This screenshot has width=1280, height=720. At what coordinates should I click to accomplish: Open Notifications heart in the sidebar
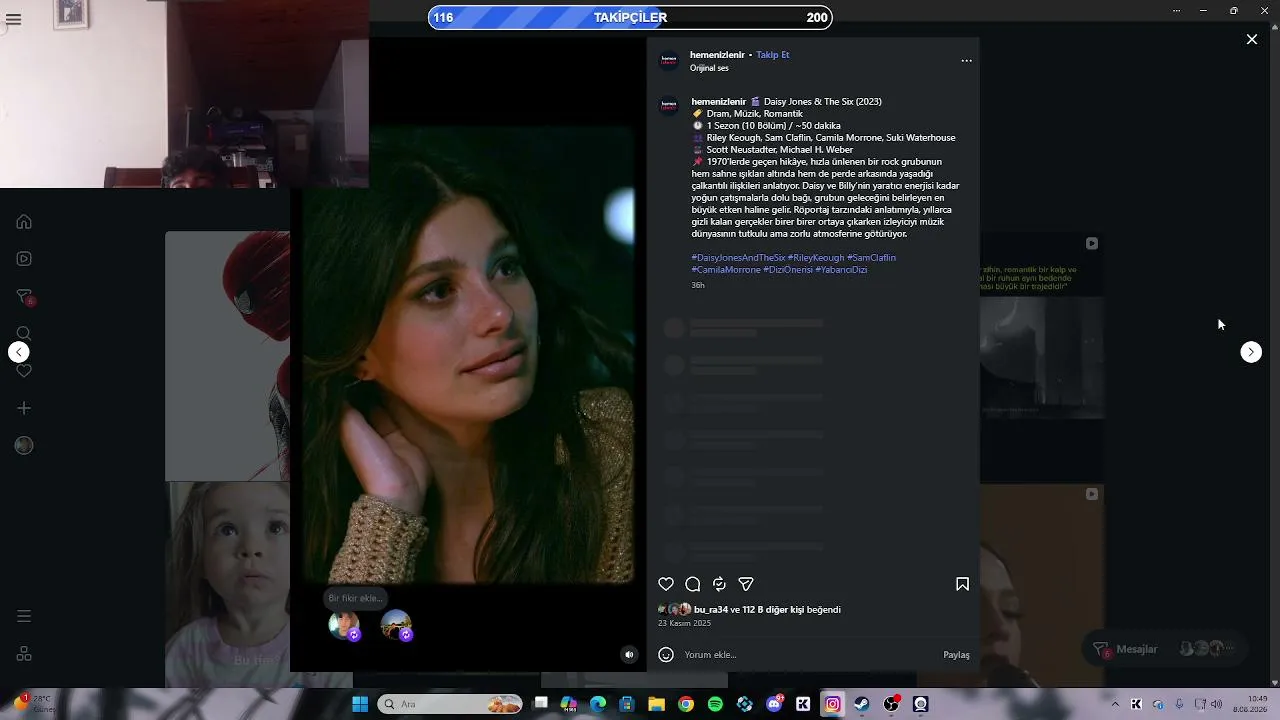point(24,371)
